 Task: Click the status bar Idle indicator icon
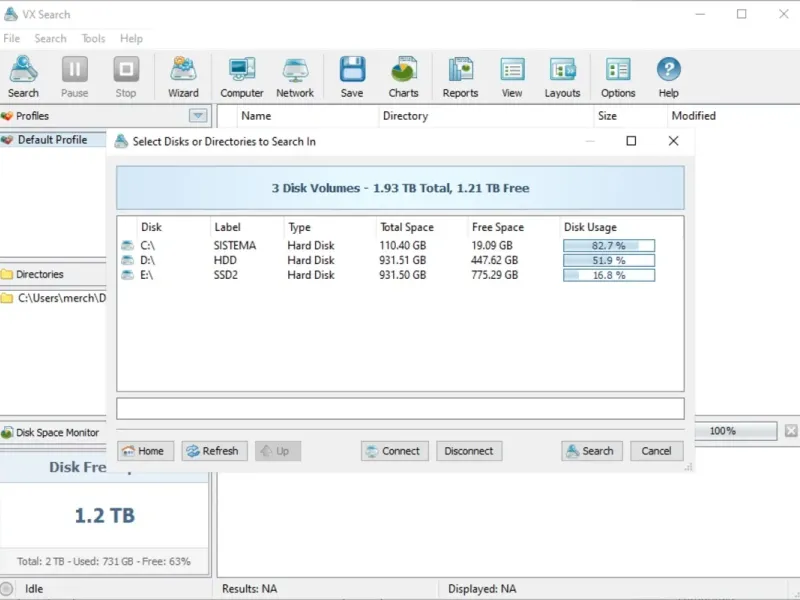pyautogui.click(x=7, y=589)
